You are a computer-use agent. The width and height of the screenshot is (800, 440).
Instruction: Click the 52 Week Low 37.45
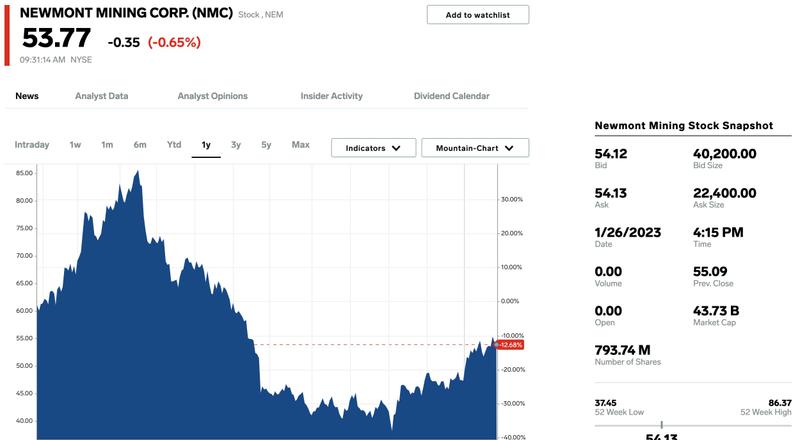(x=606, y=403)
